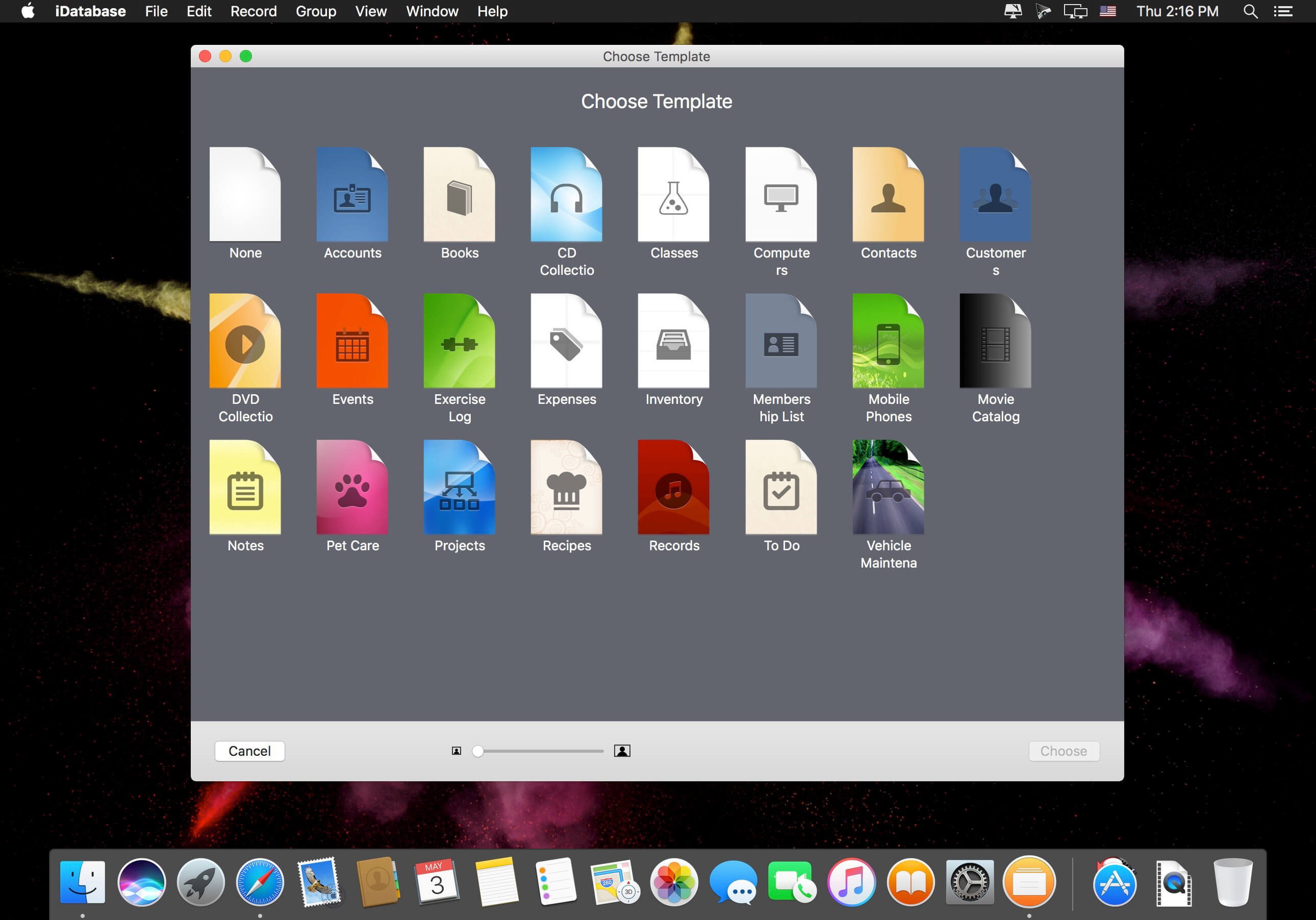Click the Cancel button
Image resolution: width=1316 pixels, height=920 pixels.
coord(249,751)
